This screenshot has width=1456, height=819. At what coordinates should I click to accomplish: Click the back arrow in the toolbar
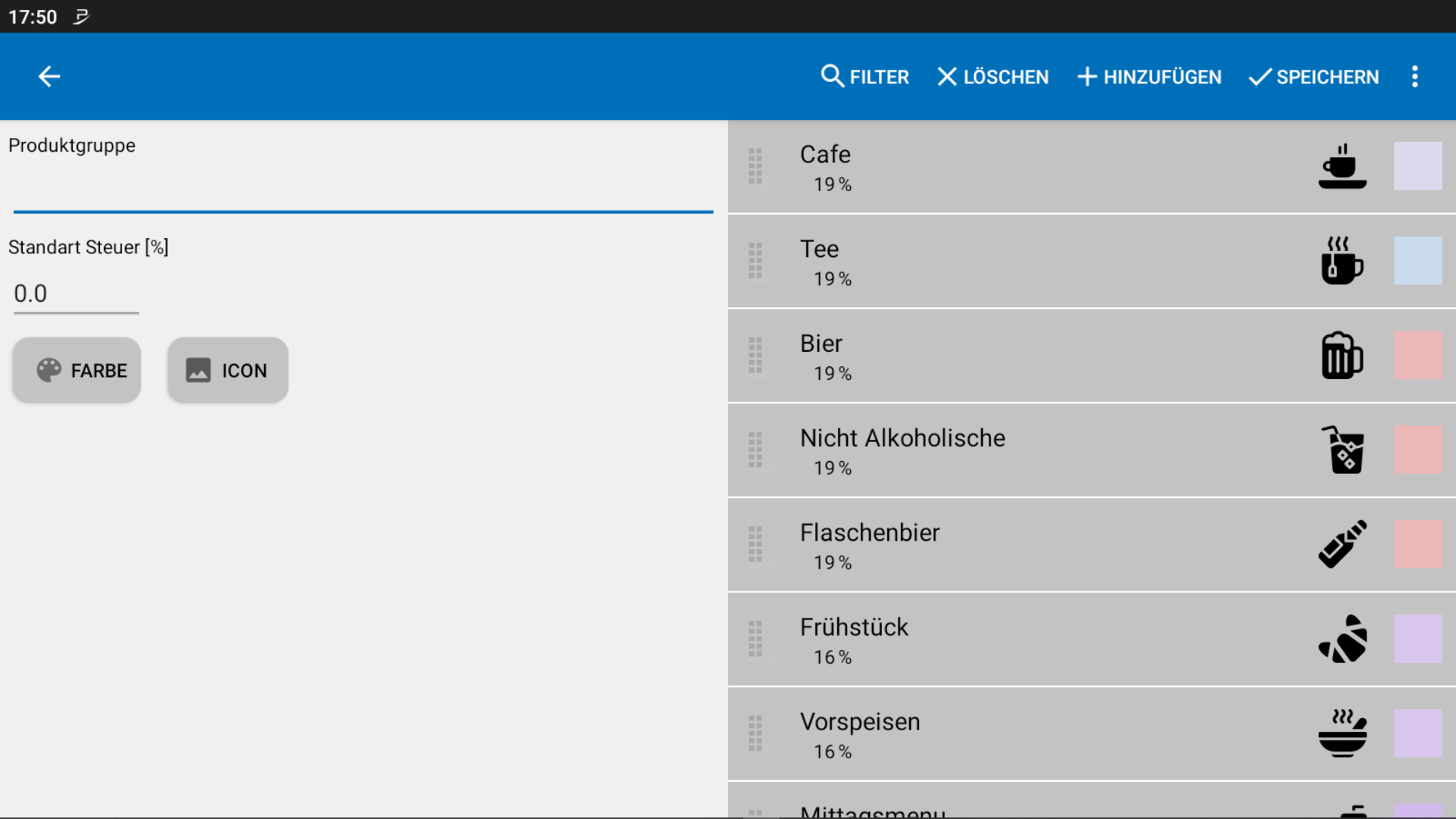point(49,77)
